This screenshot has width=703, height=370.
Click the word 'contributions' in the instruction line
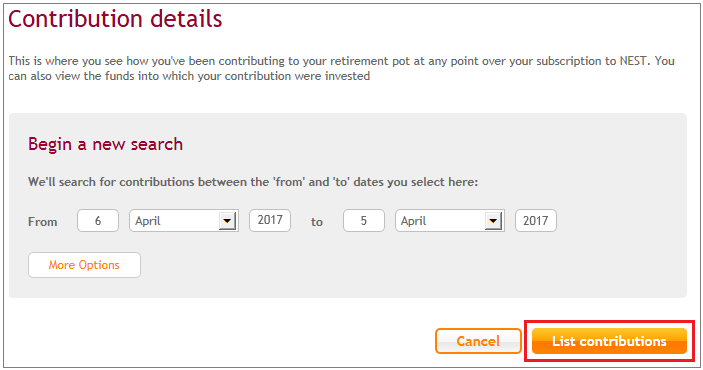tap(157, 182)
